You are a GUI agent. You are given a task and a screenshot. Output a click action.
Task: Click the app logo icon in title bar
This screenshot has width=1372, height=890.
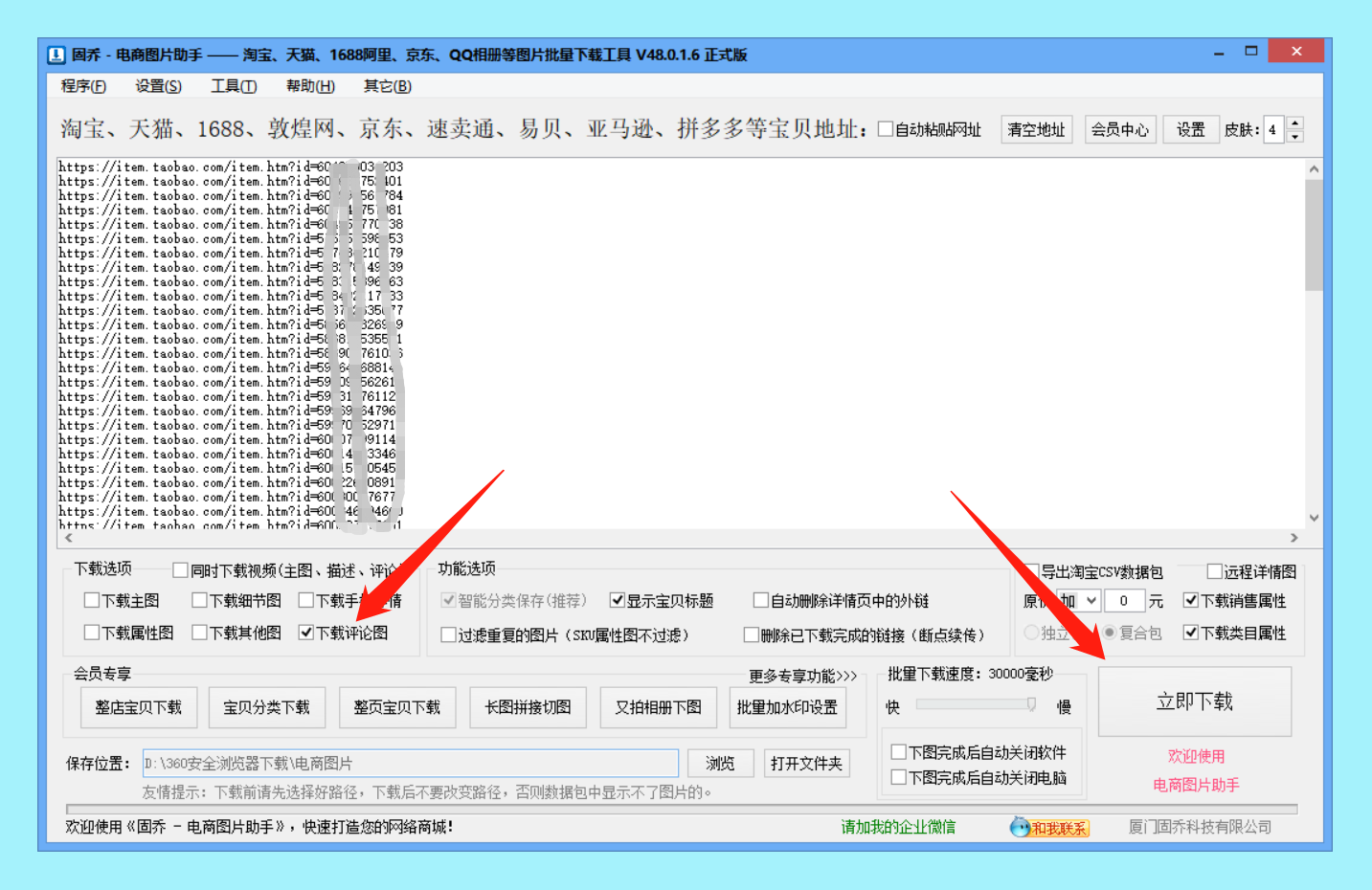(x=56, y=55)
